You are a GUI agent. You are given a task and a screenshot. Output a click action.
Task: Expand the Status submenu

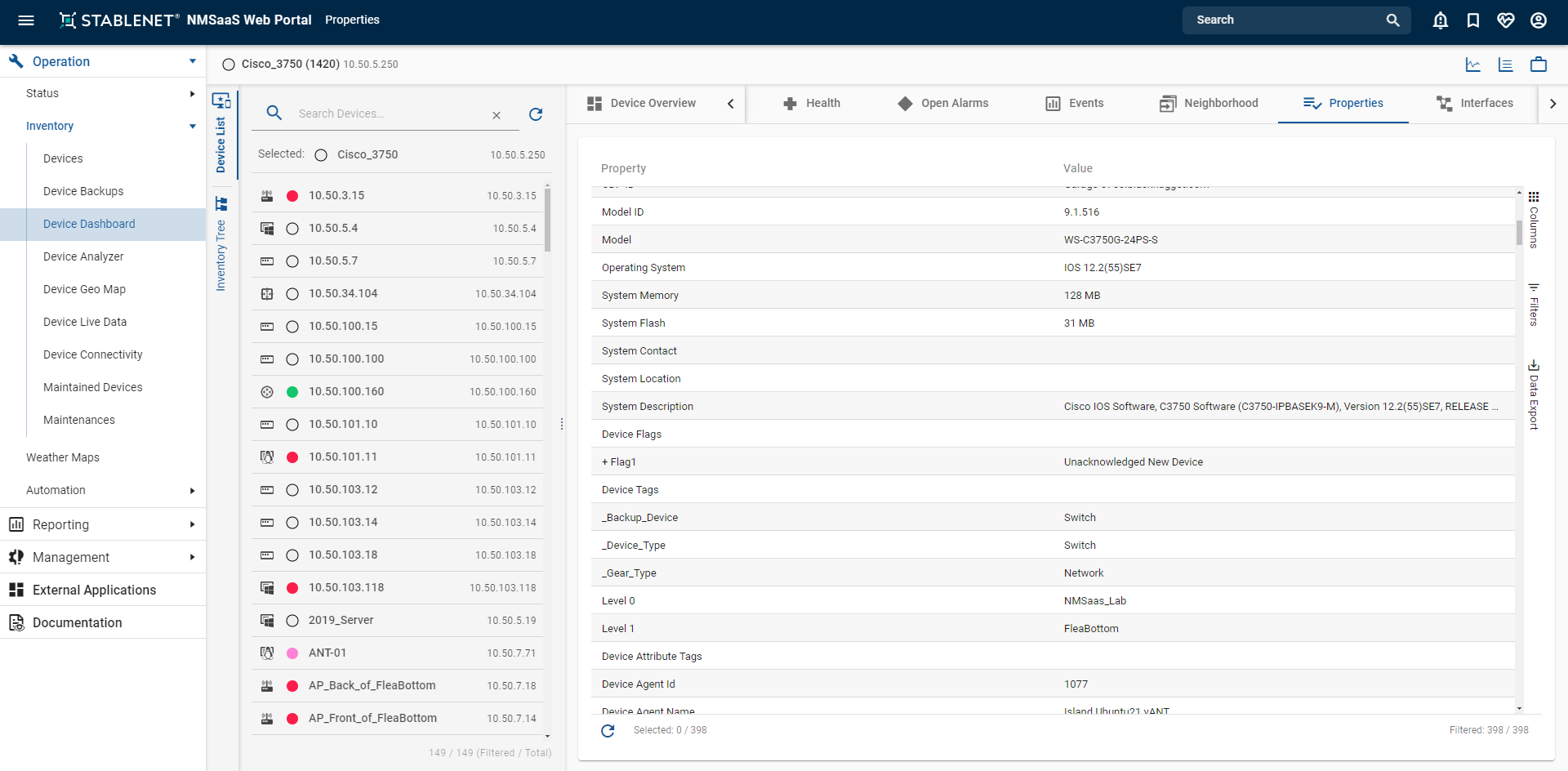(193, 94)
